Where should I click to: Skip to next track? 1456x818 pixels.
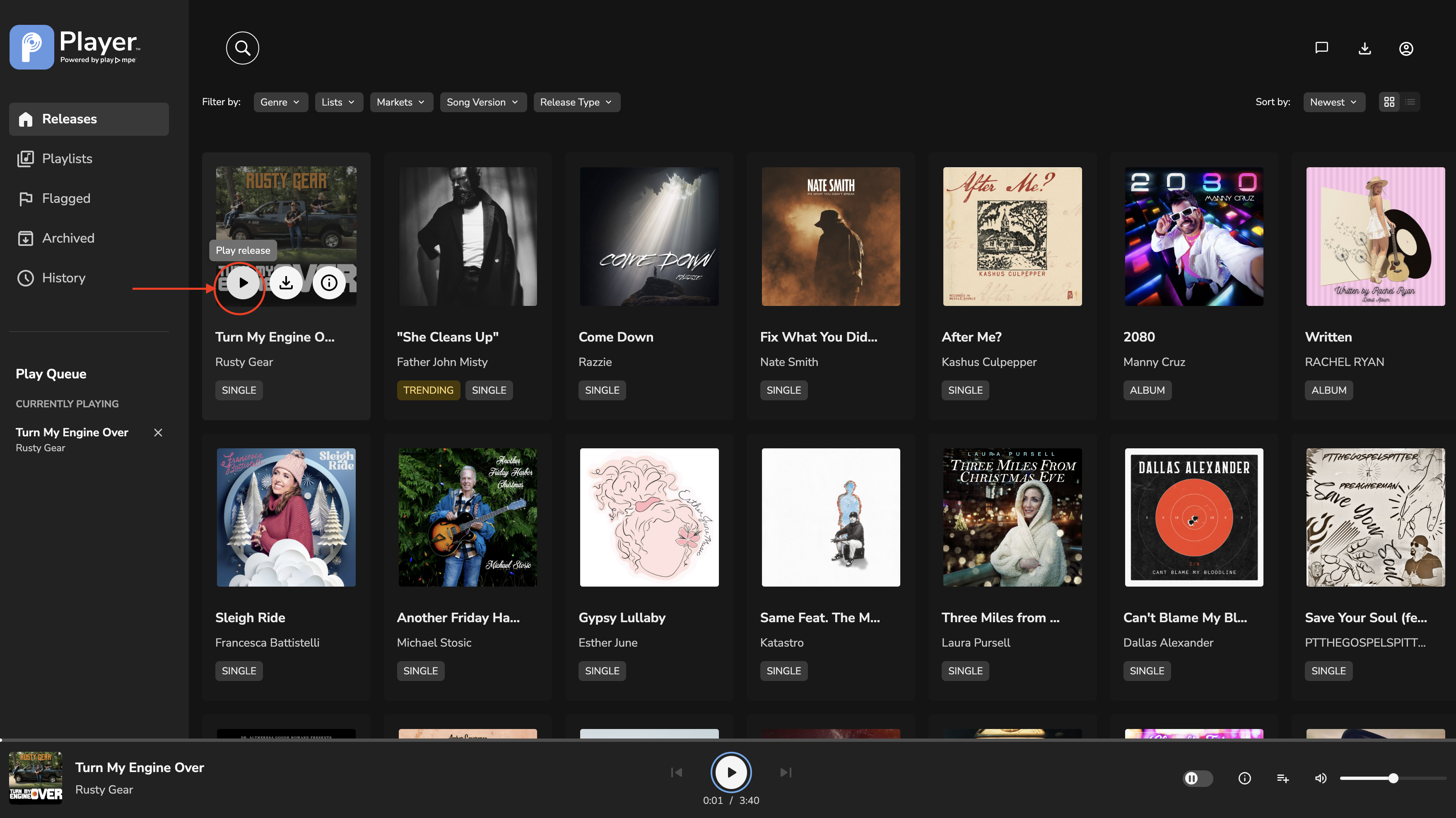point(786,772)
